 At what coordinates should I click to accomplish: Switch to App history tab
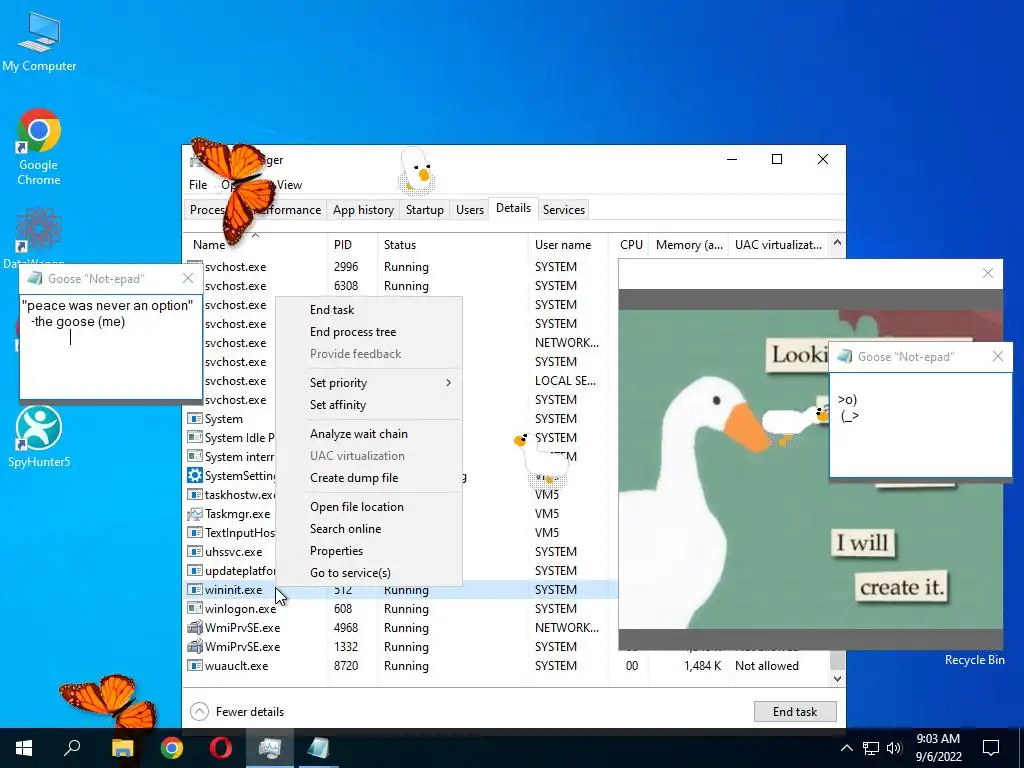tap(363, 210)
